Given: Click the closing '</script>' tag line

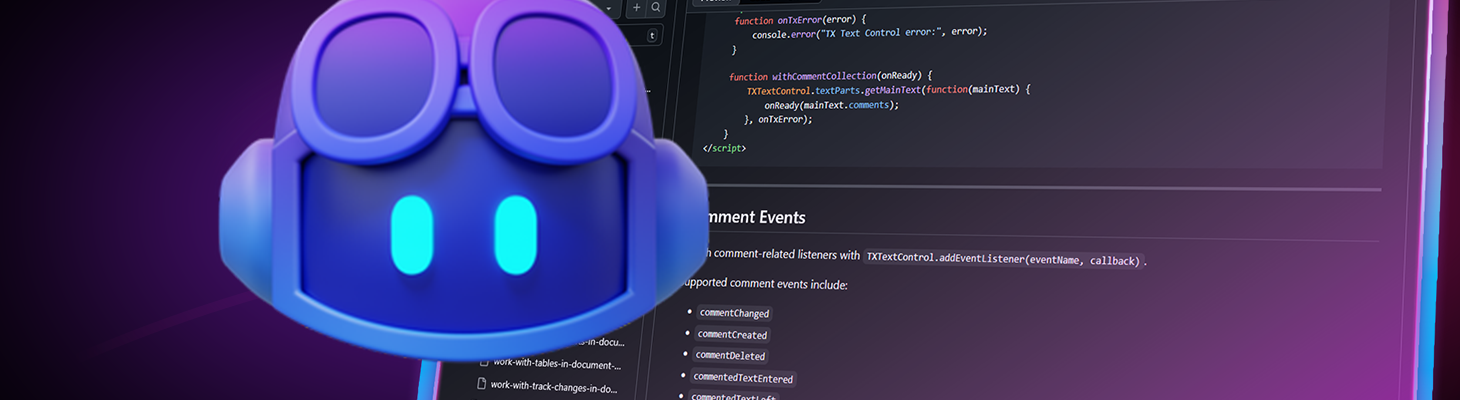Looking at the screenshot, I should tap(724, 148).
